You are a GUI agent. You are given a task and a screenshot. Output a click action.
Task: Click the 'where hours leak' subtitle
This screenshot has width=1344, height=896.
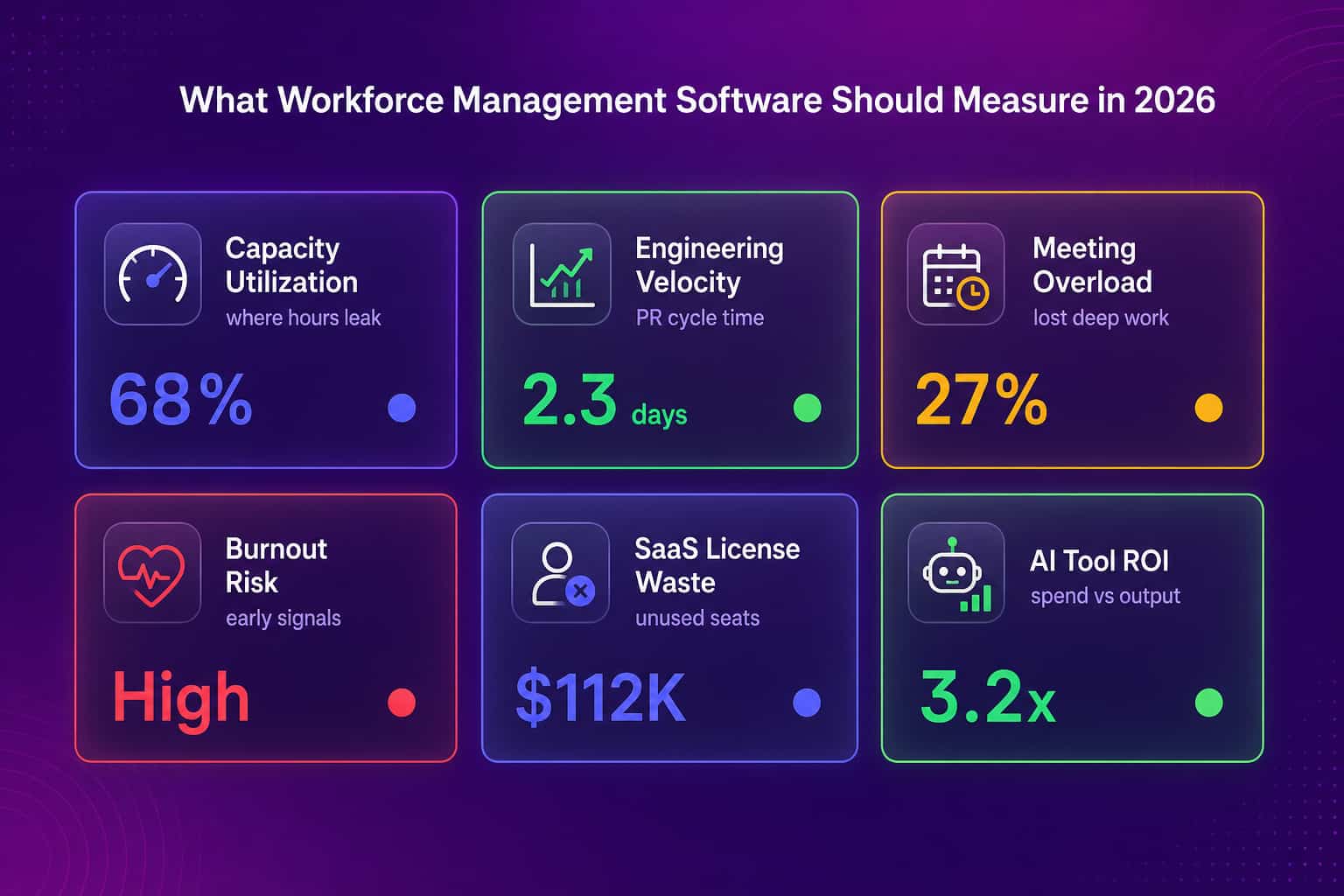[x=304, y=318]
